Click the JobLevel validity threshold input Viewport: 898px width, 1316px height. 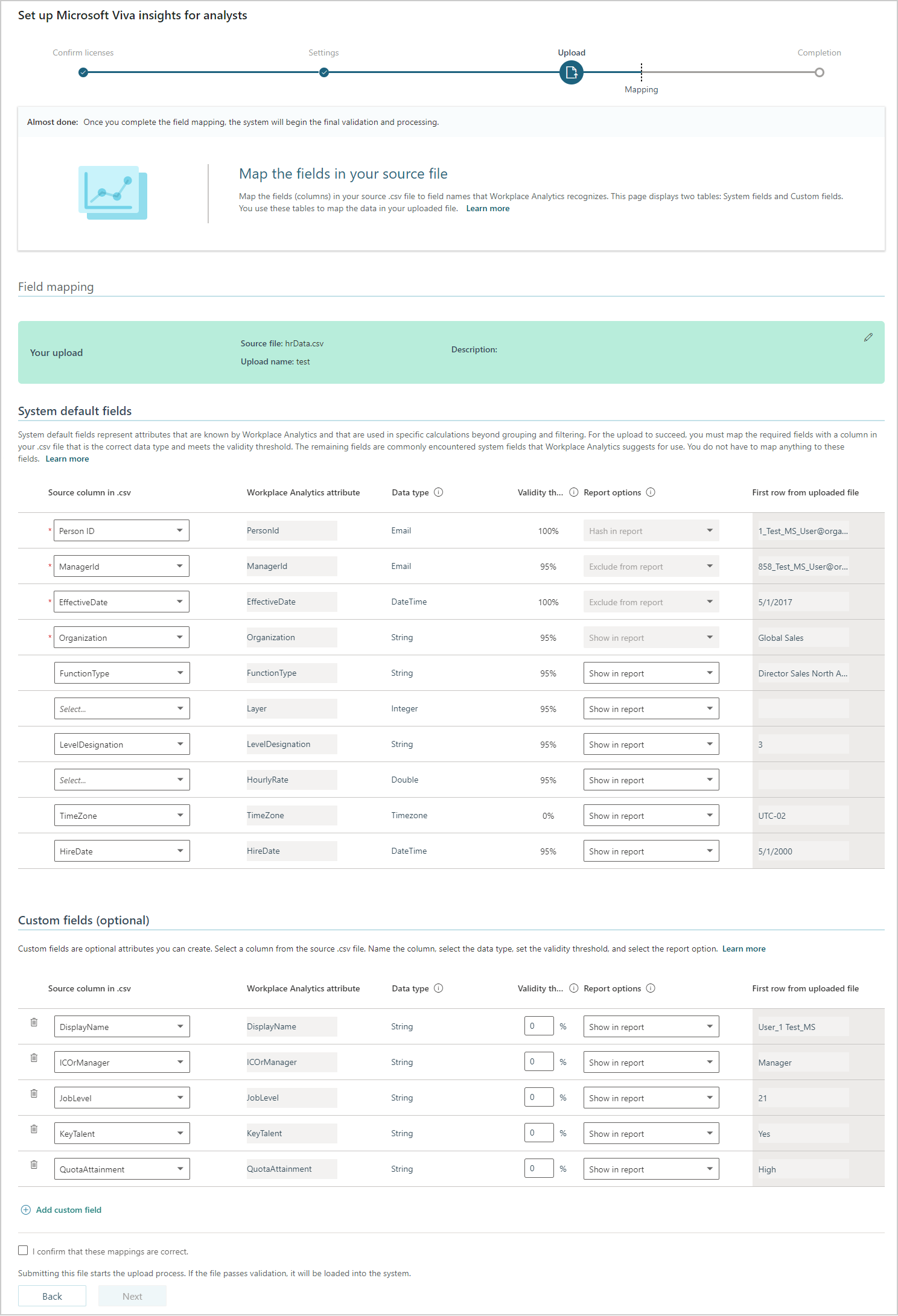tap(539, 1097)
